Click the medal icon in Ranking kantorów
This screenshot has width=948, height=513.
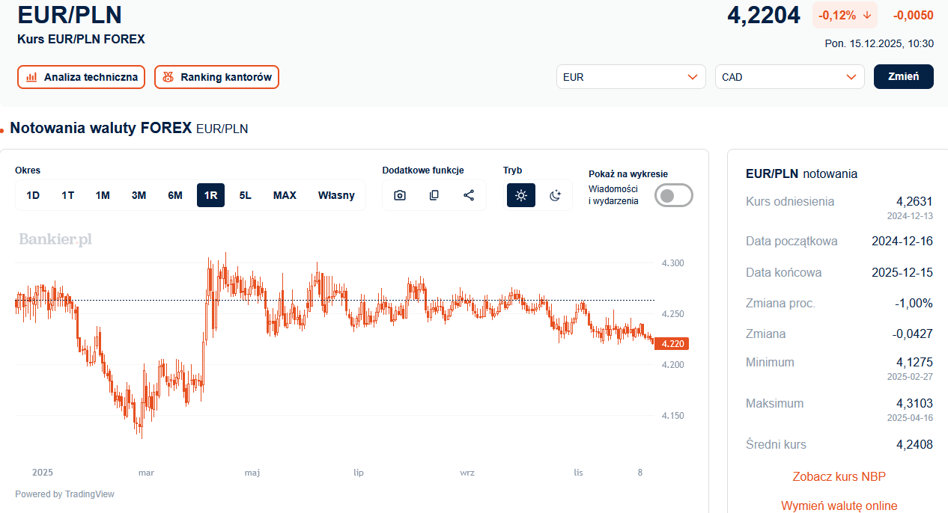[x=168, y=77]
